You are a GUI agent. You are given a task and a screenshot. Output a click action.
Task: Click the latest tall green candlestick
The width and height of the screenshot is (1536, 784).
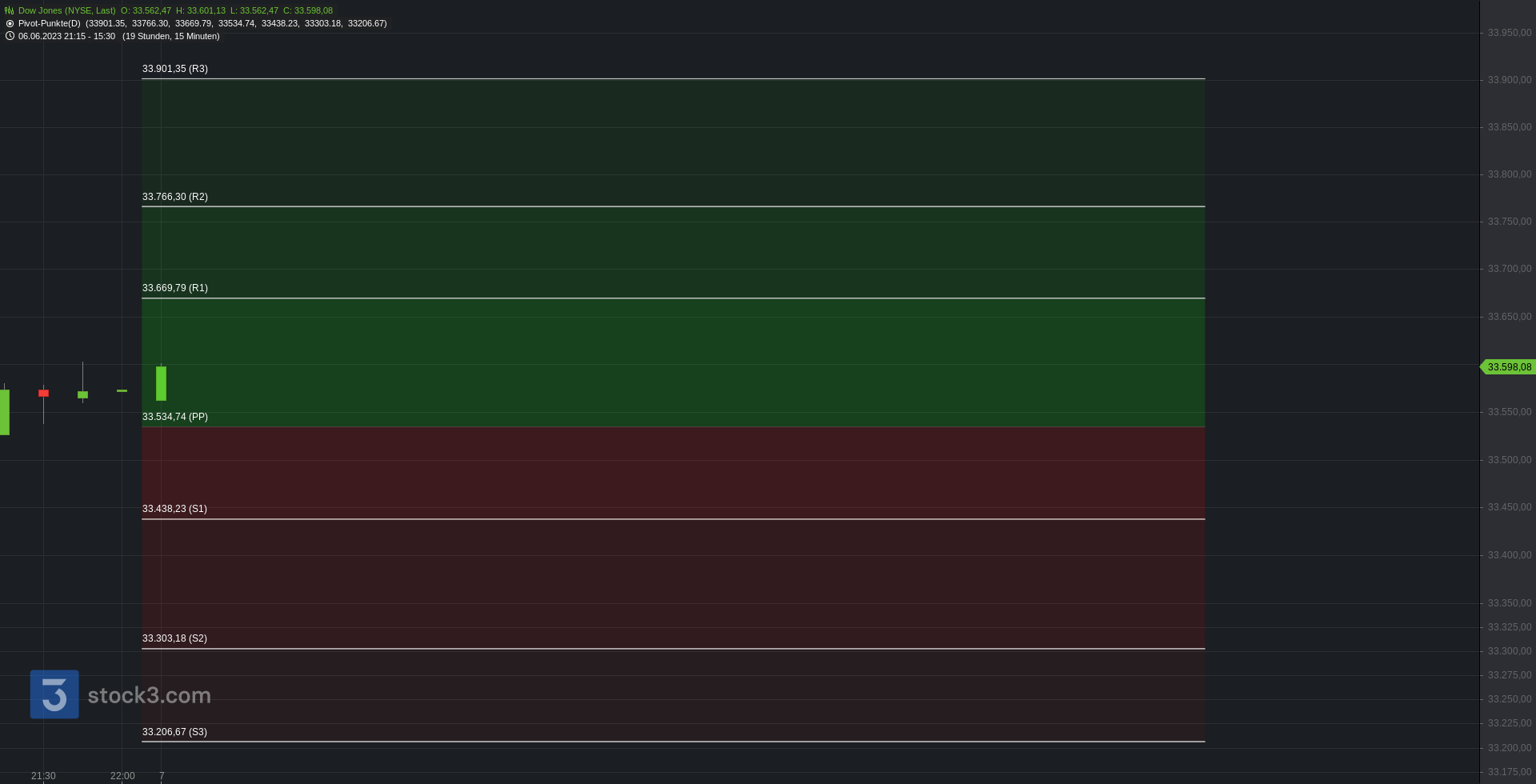coord(161,383)
